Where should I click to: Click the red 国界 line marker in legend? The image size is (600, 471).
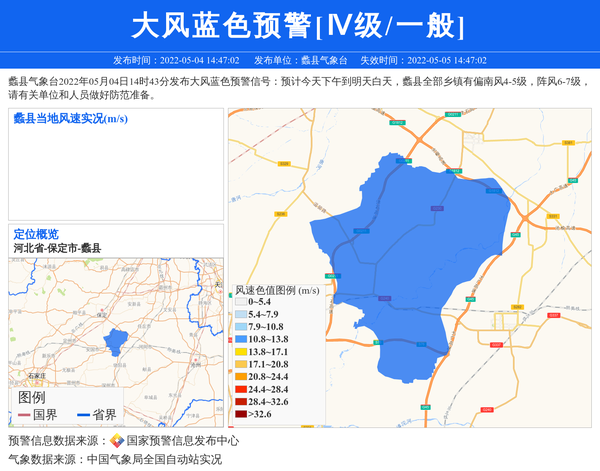23,415
